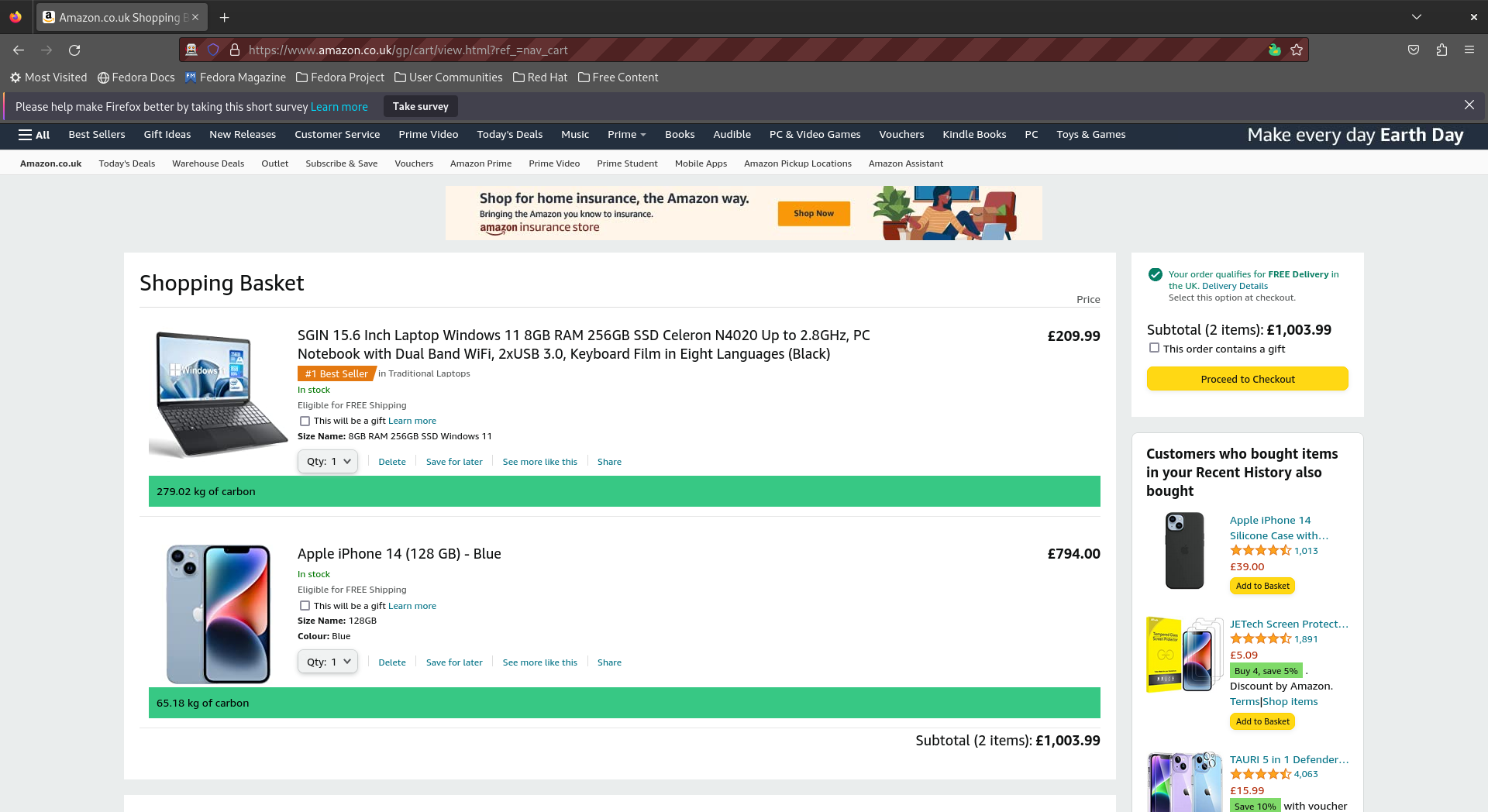The image size is (1488, 812).
Task: Open the Most Visited bookmarks gear
Action: click(48, 77)
